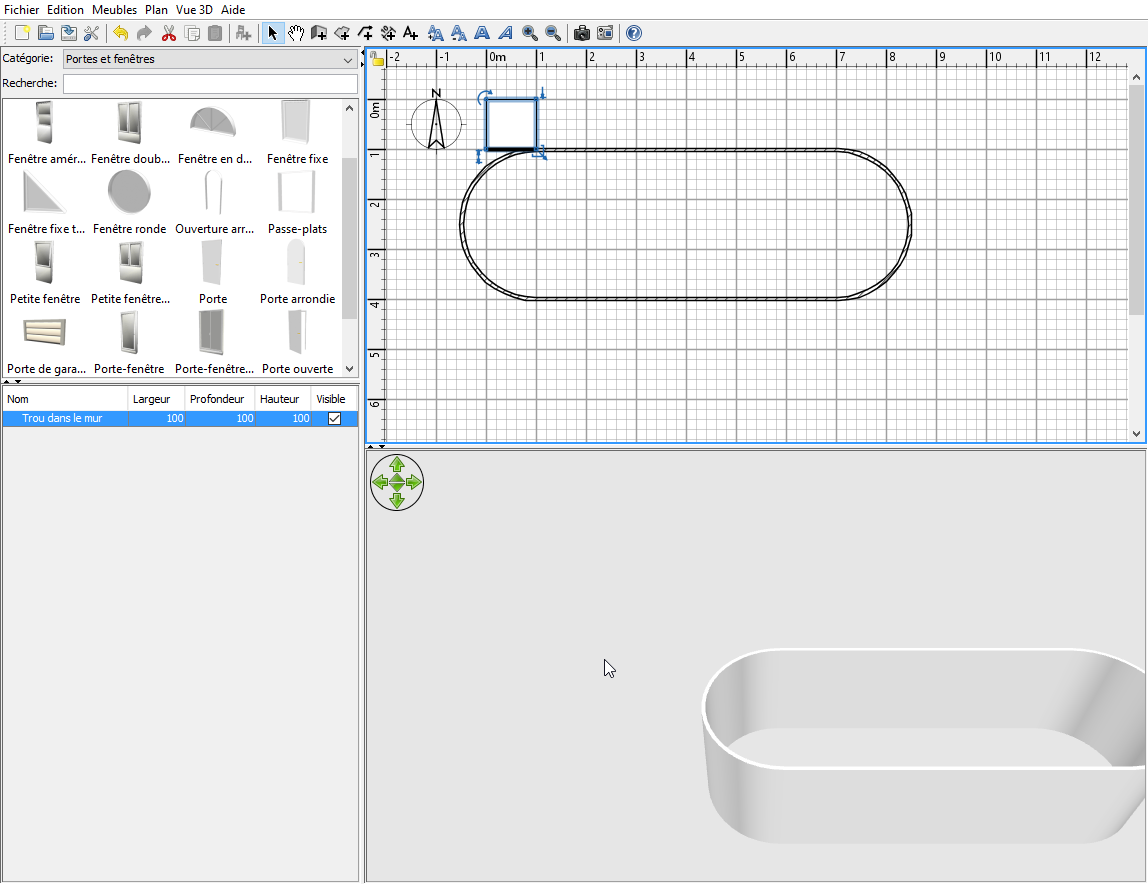The image size is (1148, 884).
Task: Select Porte de garage catalog item
Action: tap(46, 341)
